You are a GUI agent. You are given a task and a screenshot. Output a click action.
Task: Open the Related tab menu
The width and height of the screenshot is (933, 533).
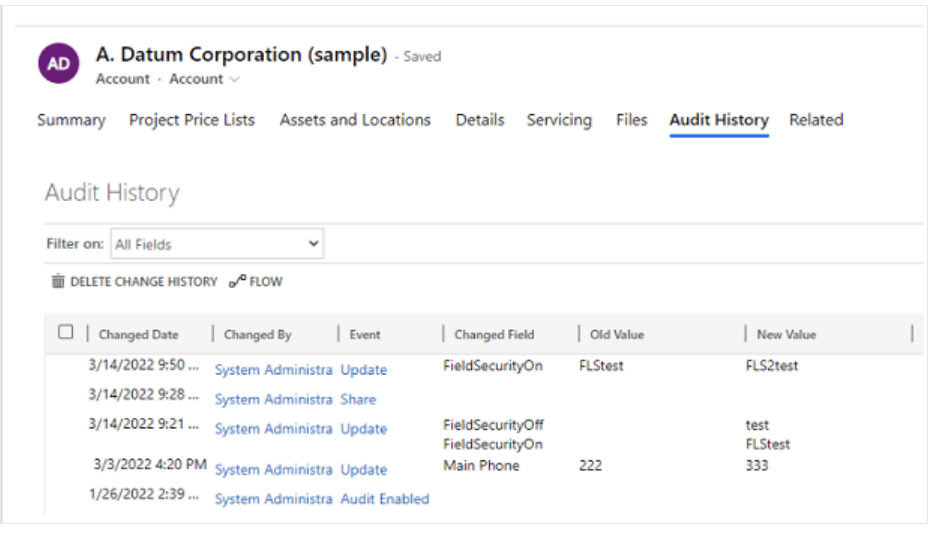click(x=815, y=120)
